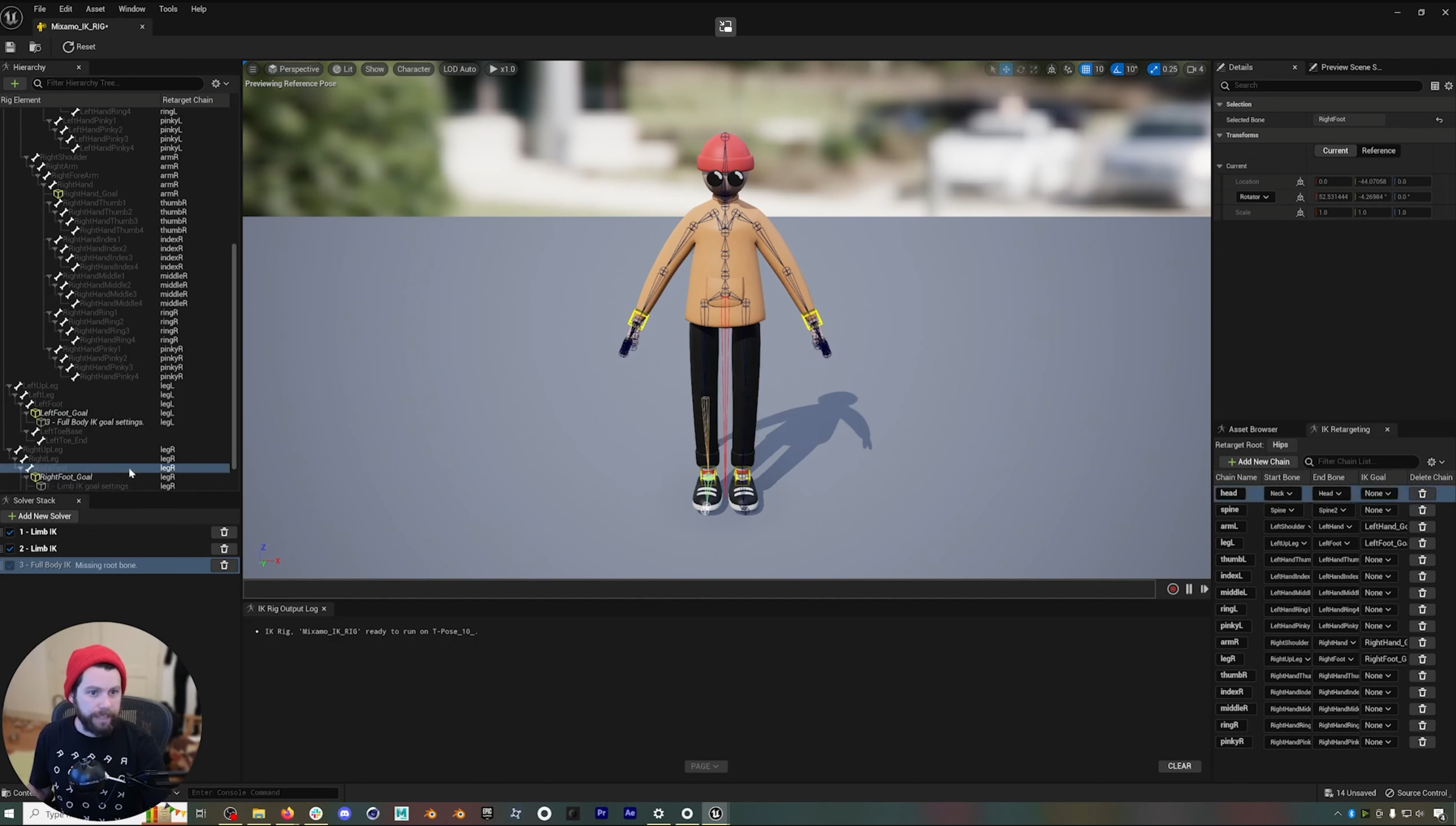Click the scale transform tool icon

pos(1034,69)
